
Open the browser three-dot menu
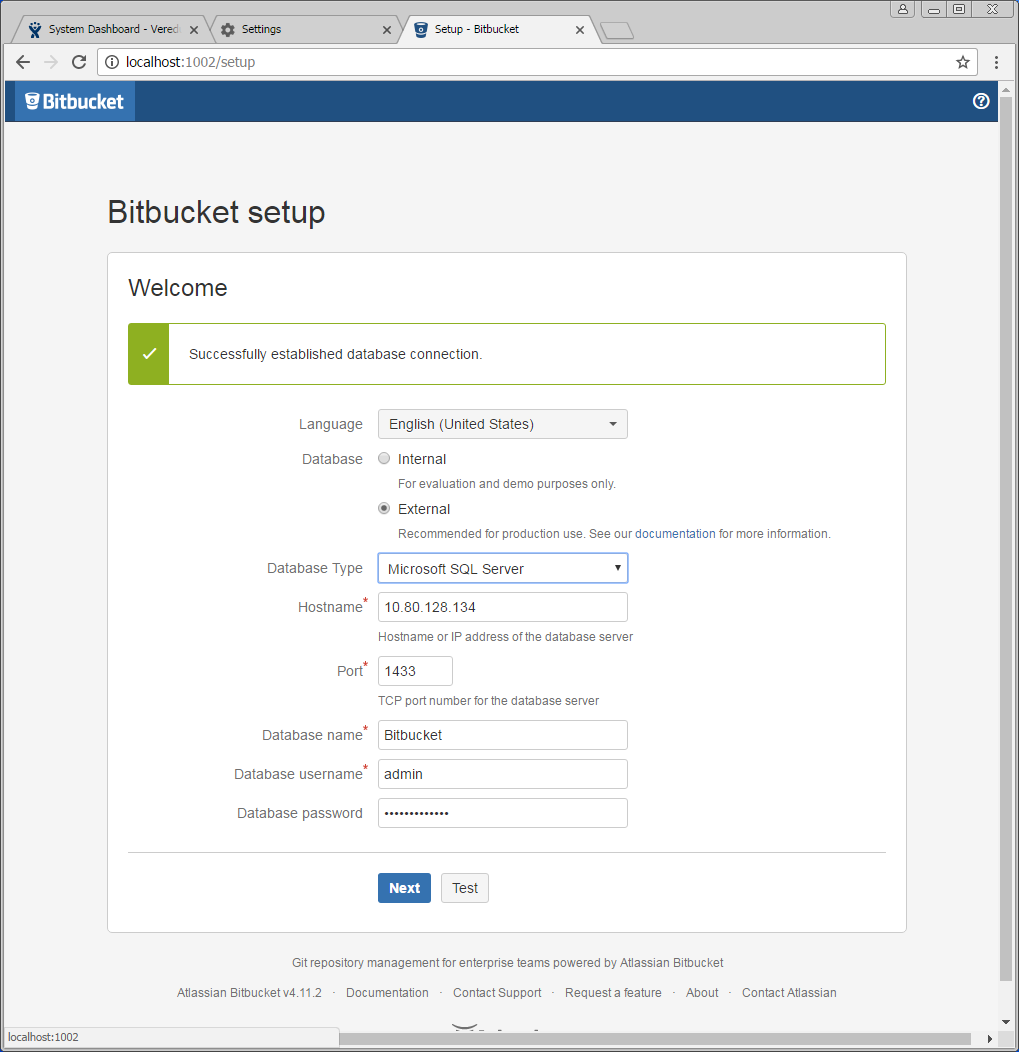pos(996,61)
